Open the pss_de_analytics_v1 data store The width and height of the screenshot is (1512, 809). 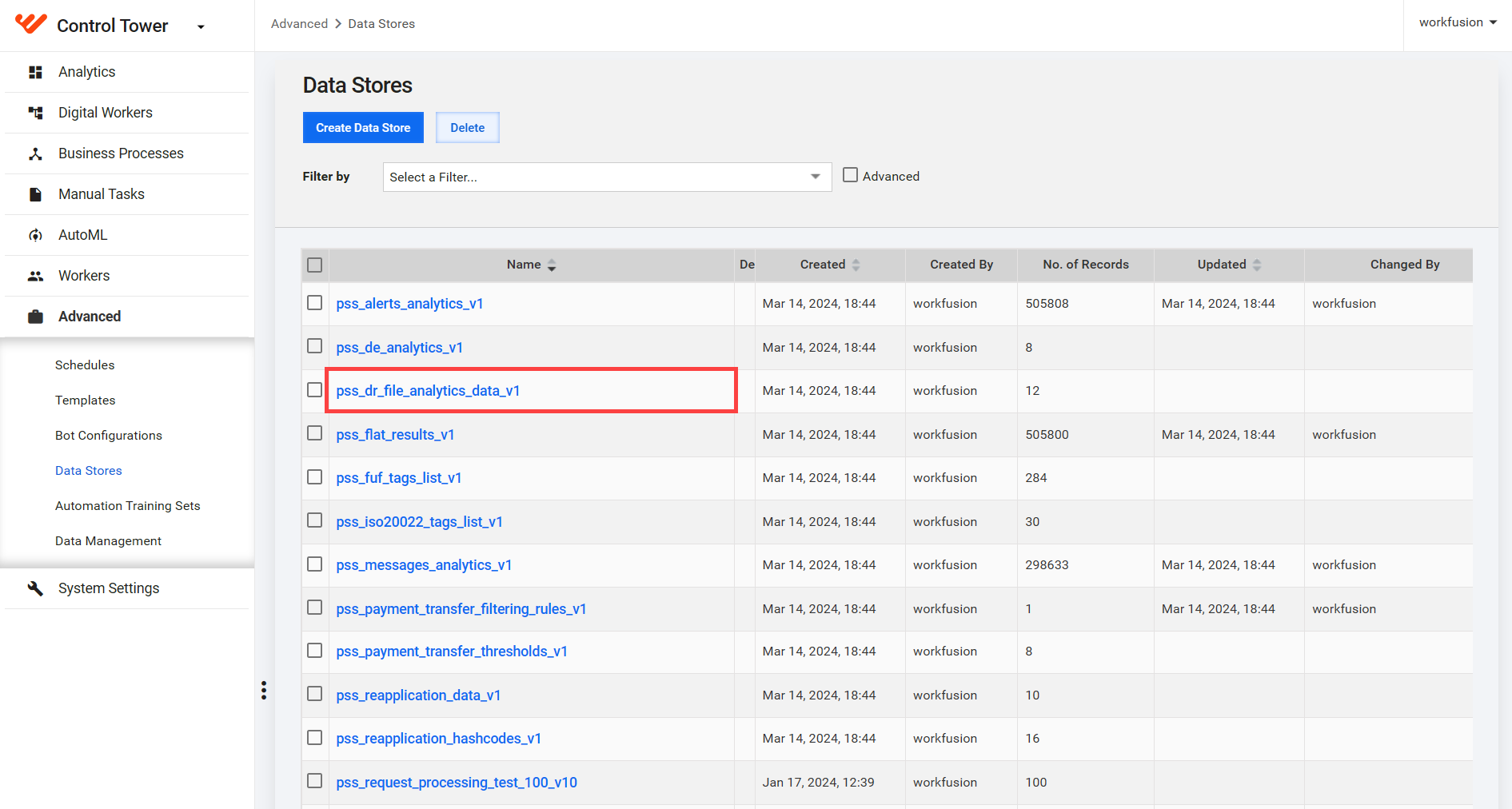click(400, 348)
